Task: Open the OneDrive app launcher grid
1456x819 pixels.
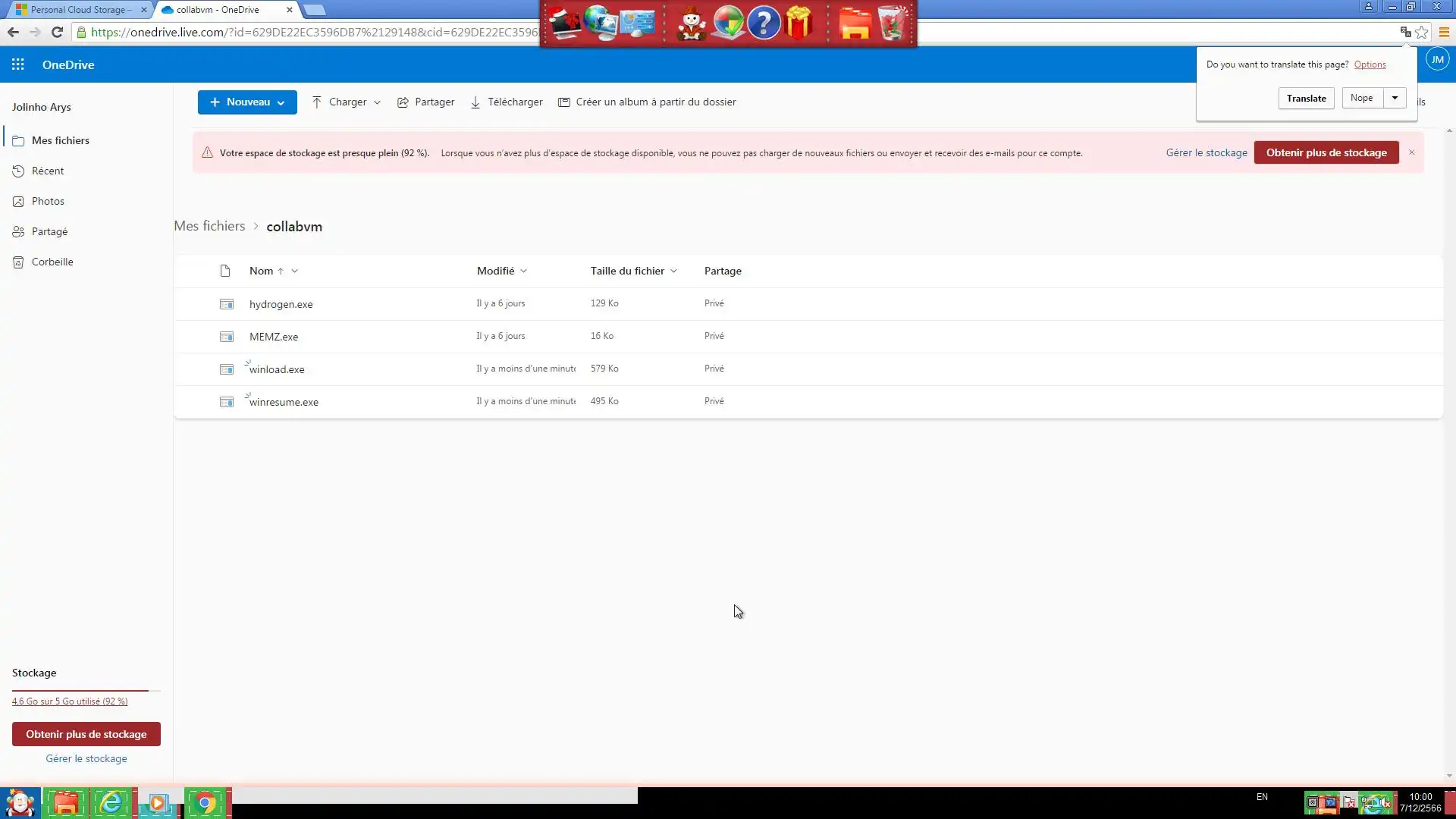Action: 18,64
